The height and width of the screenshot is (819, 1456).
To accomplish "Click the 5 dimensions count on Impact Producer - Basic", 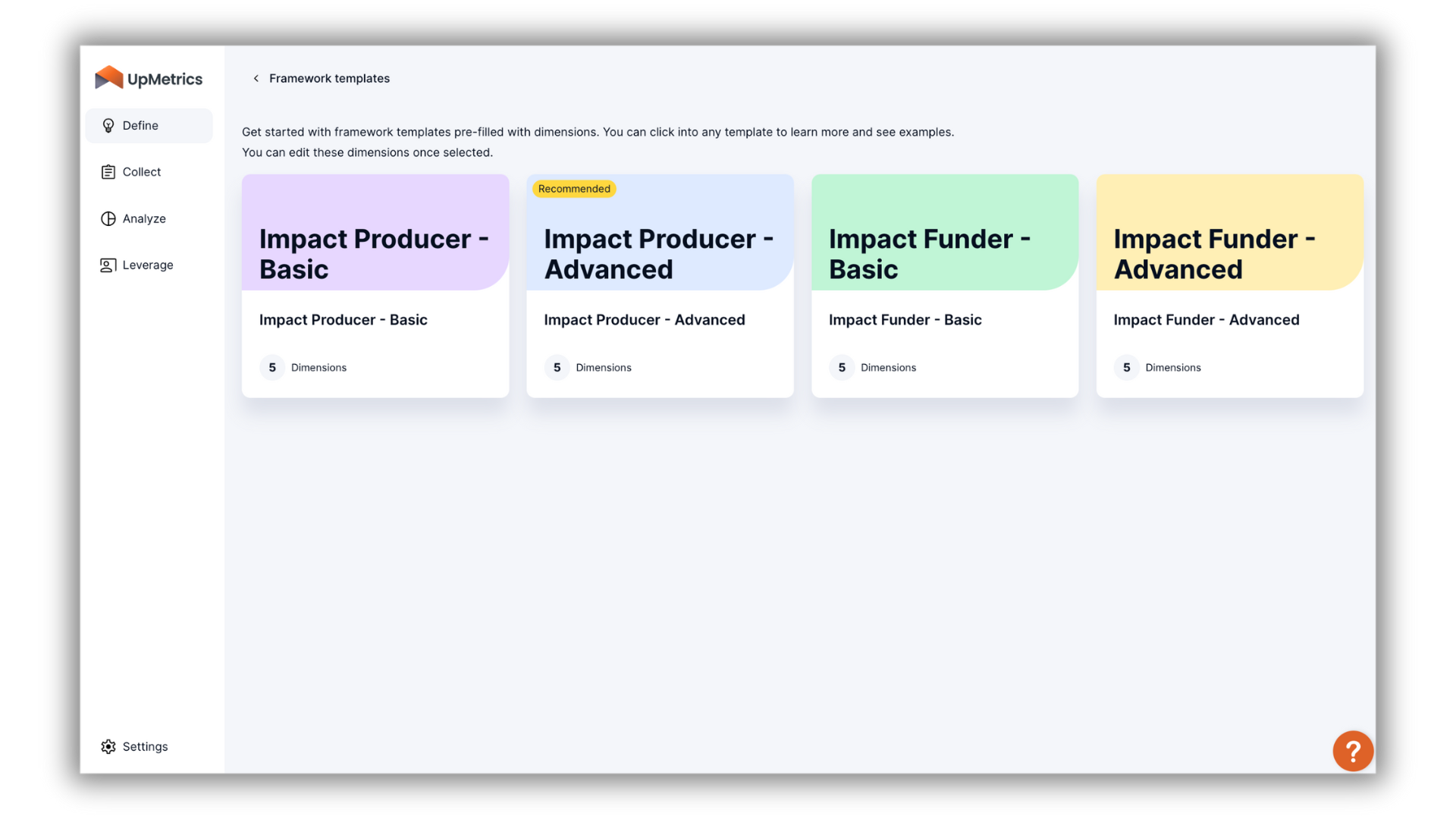I will pyautogui.click(x=272, y=368).
